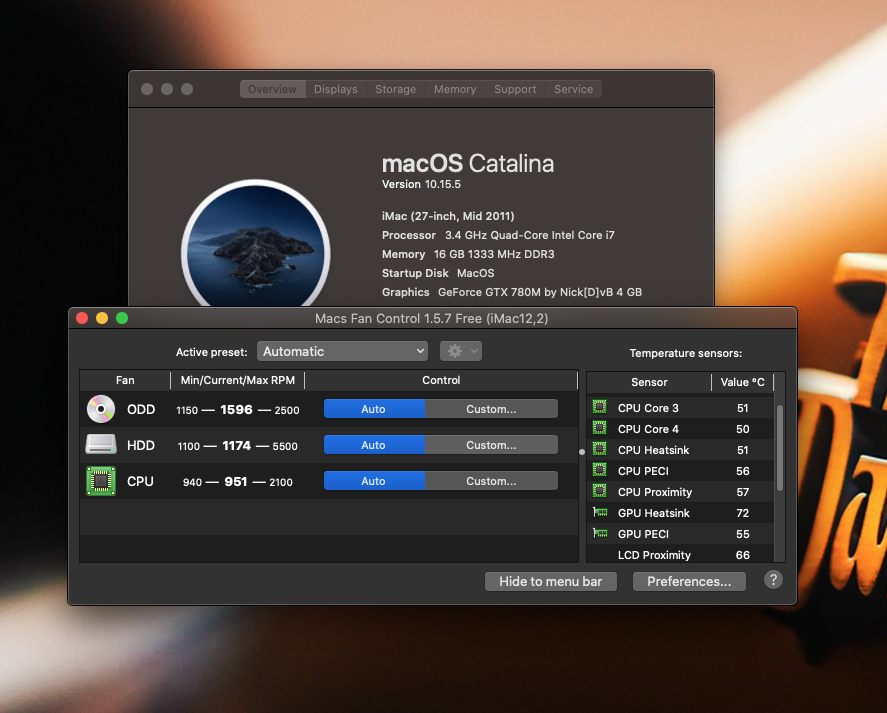Click the CPU Proximity sensor chip icon
This screenshot has height=713, width=887.
[x=600, y=491]
